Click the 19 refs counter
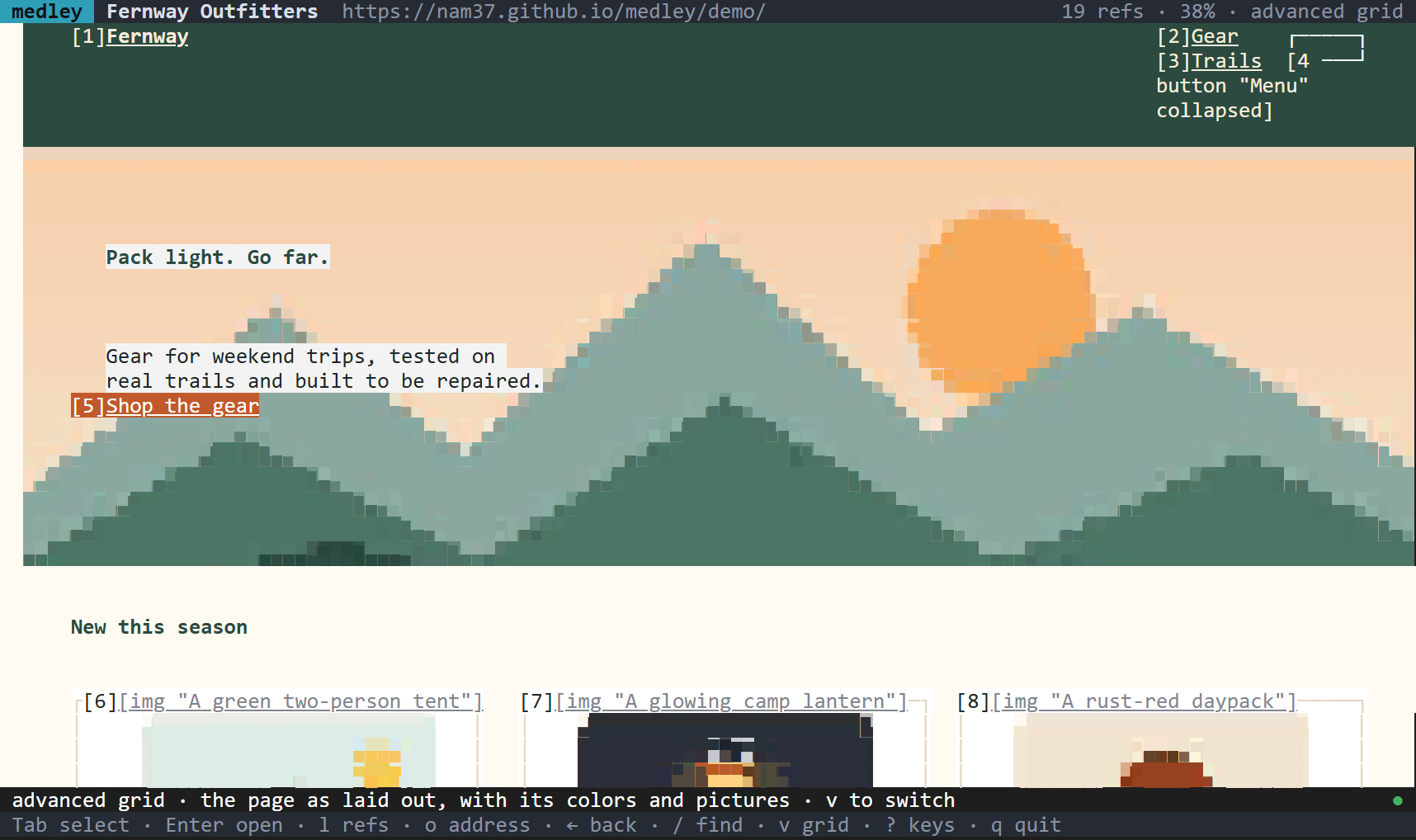Screen dimensions: 1416x840 coord(1102,12)
